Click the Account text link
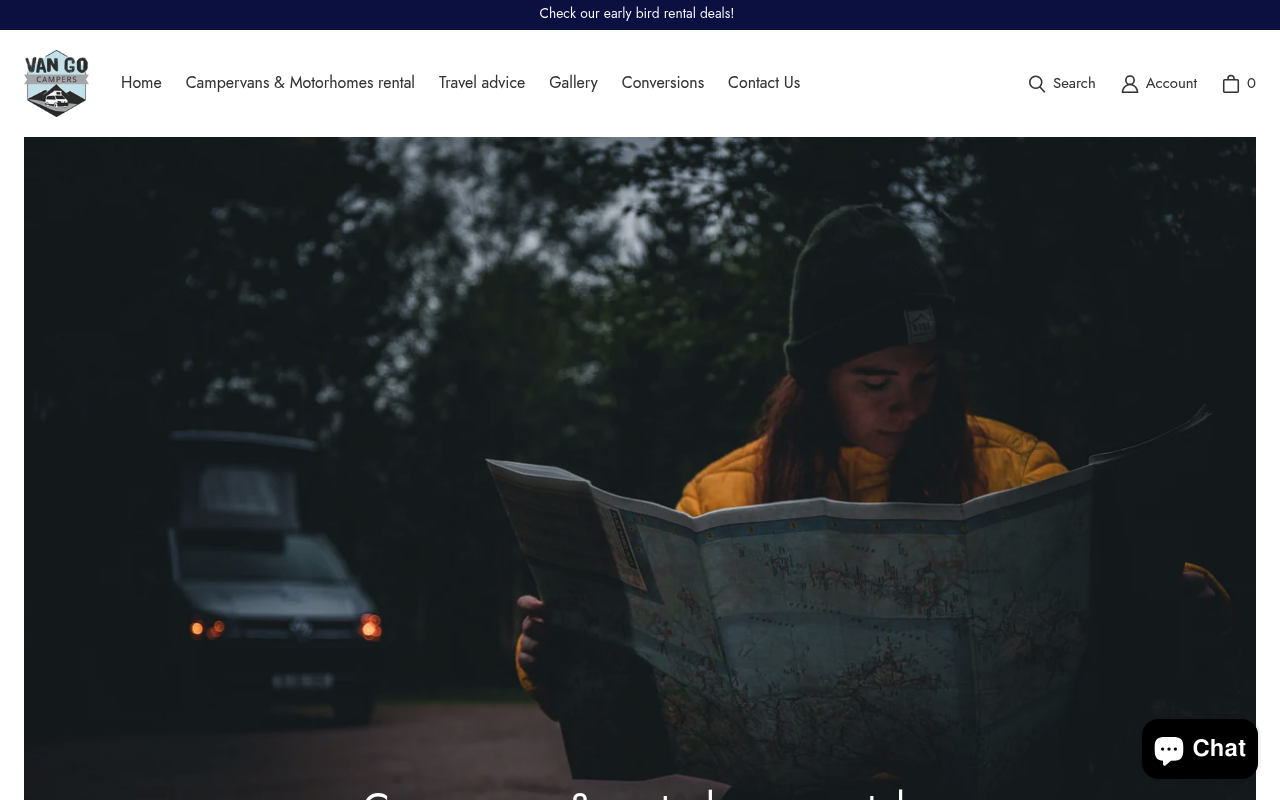Viewport: 1280px width, 800px height. pos(1171,84)
